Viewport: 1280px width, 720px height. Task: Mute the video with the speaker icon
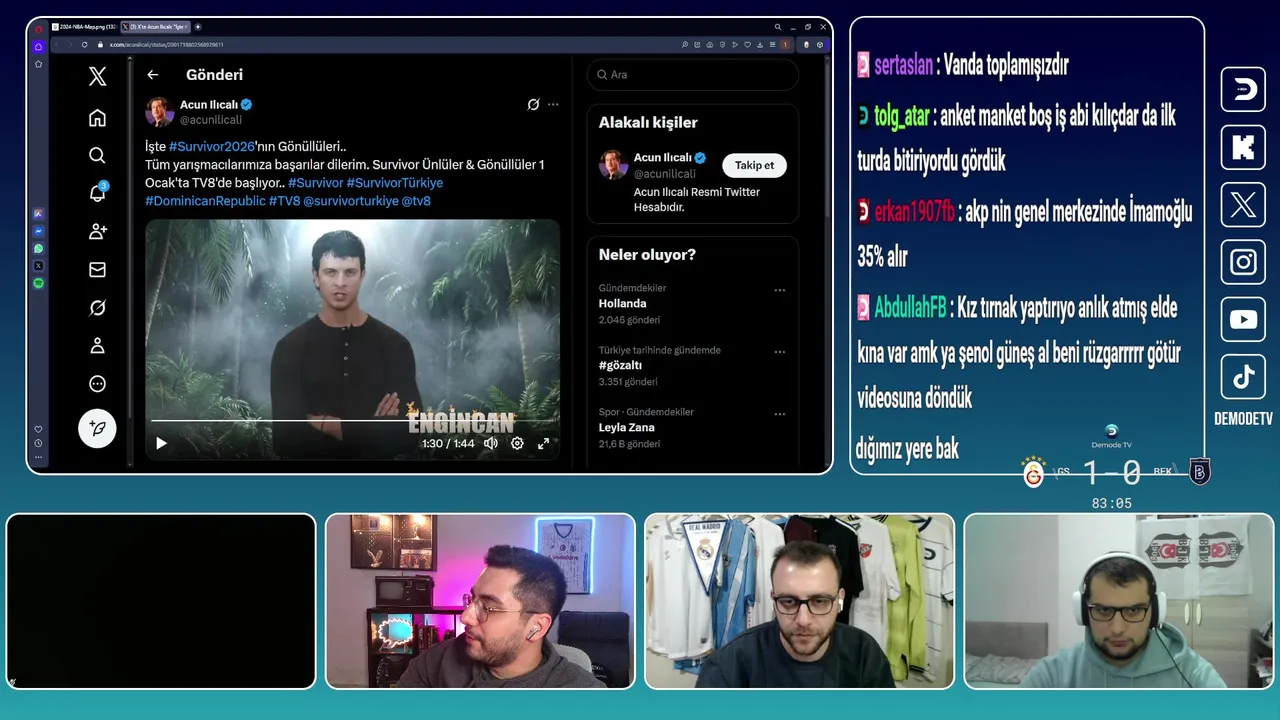point(491,443)
